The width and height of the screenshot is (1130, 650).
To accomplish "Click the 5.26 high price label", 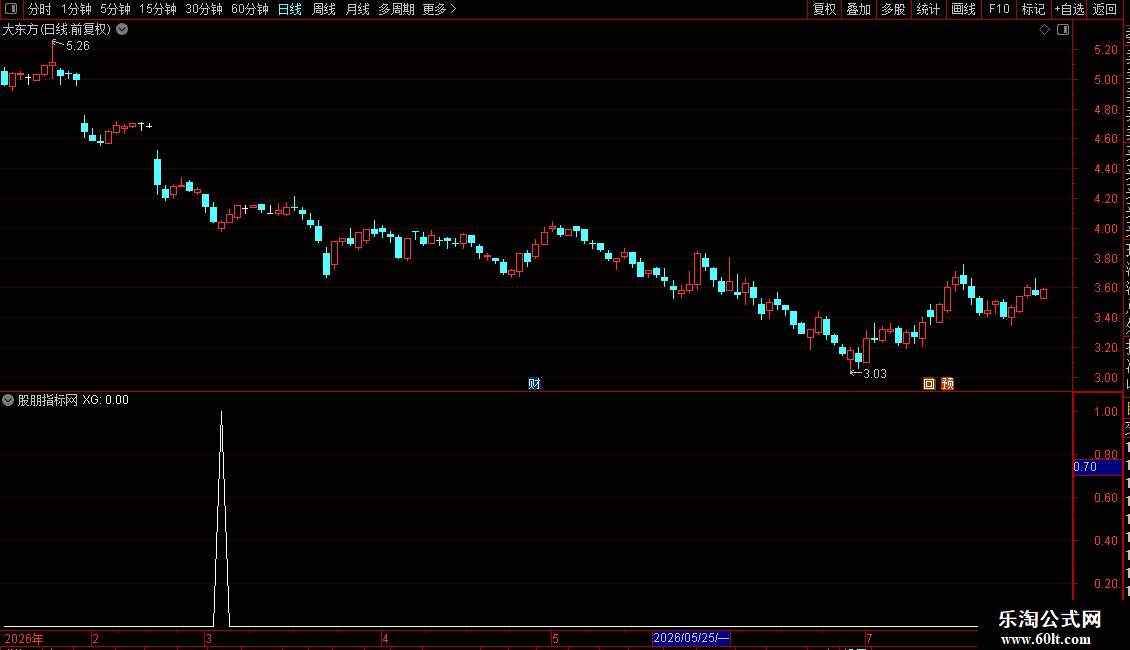I will 78,46.
